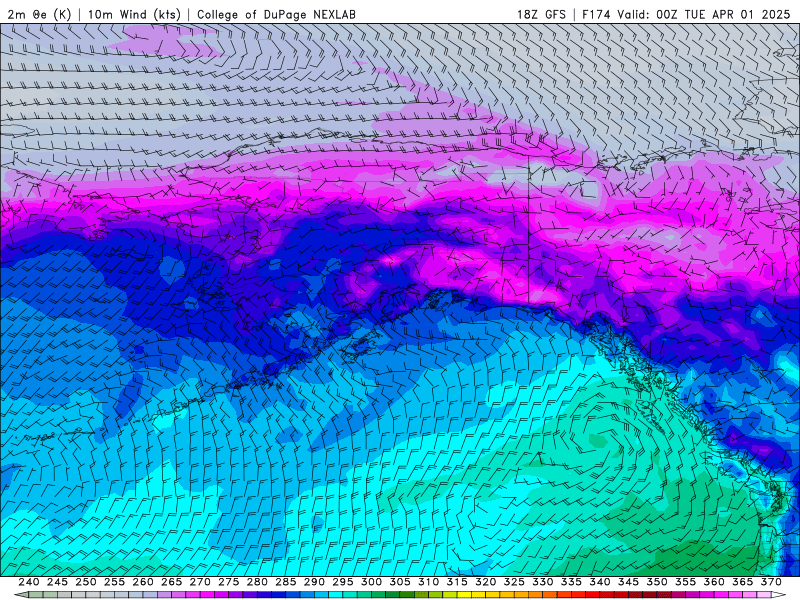Select the 260 scale label

143,582
